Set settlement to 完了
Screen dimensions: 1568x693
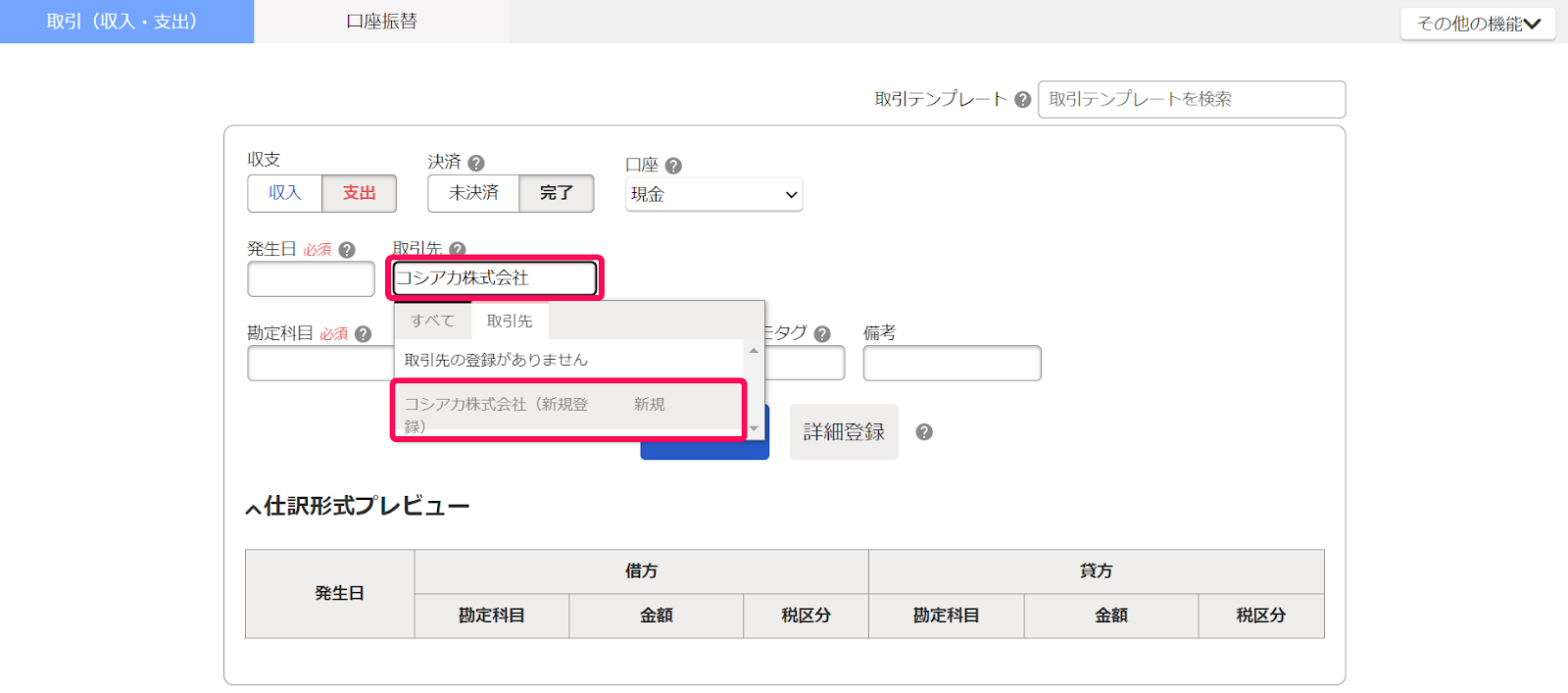point(557,193)
